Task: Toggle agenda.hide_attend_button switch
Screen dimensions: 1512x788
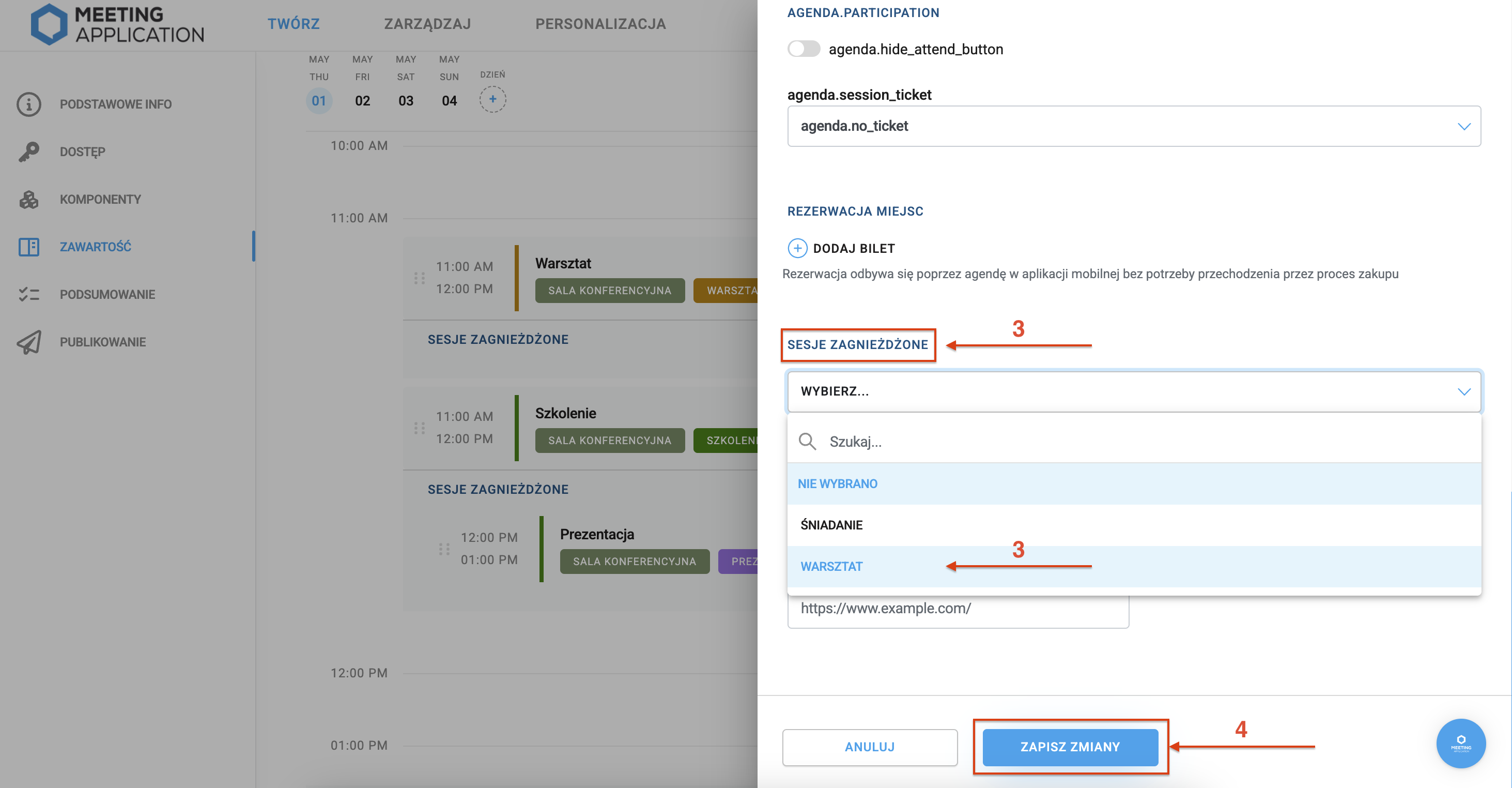Action: [804, 49]
